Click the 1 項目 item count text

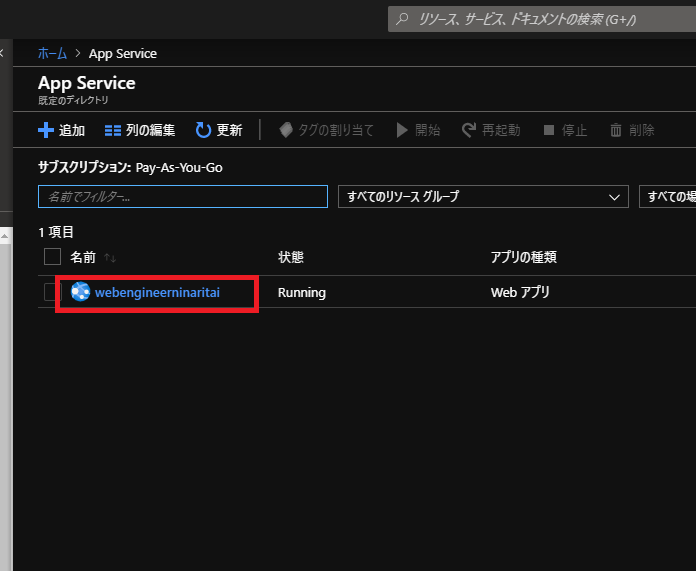(56, 232)
